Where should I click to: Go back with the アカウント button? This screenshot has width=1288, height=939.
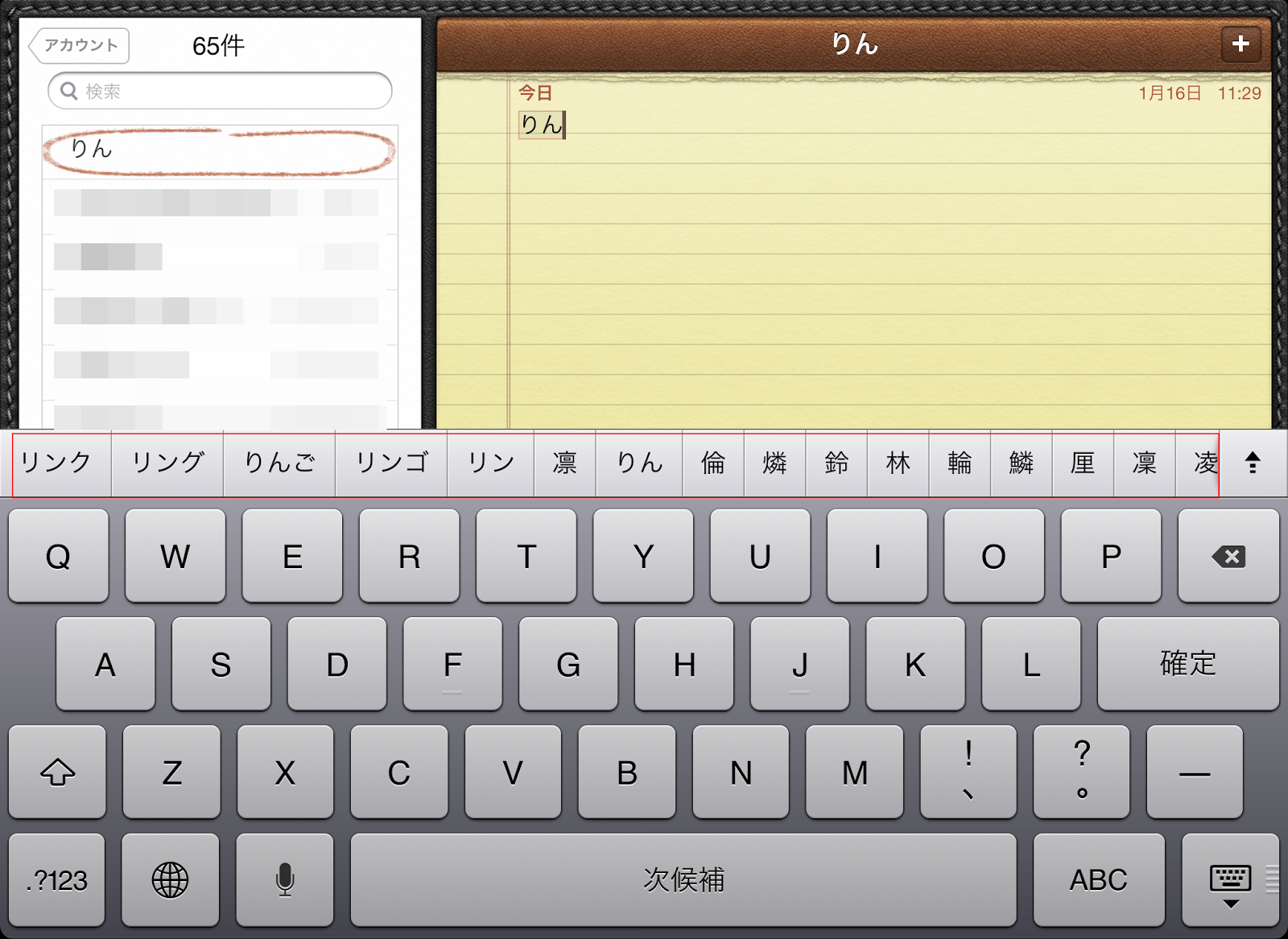(x=79, y=46)
